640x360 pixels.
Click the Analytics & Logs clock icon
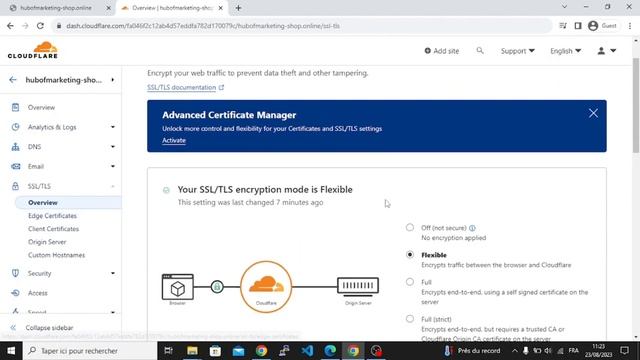click(16, 127)
